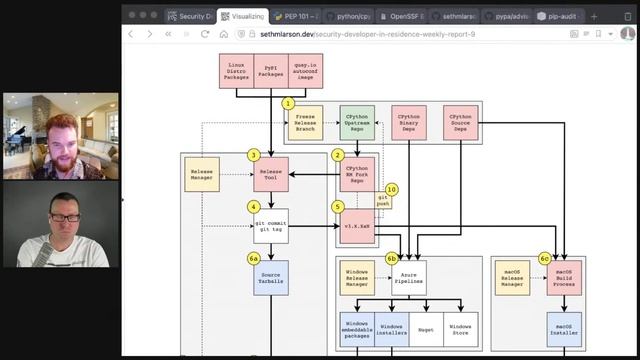Click the CPython RM Fork Repo box
640x360 pixels.
(357, 175)
